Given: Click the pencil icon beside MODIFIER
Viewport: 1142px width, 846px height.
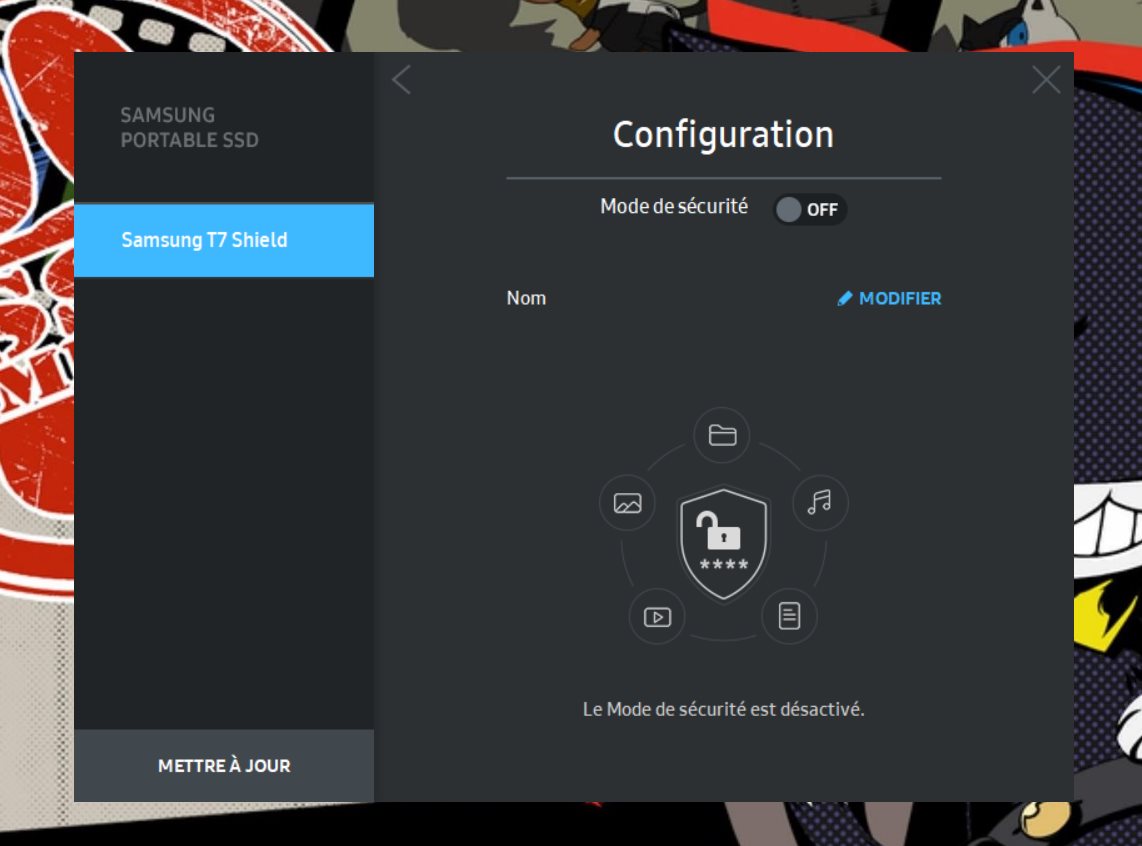Looking at the screenshot, I should [x=845, y=299].
